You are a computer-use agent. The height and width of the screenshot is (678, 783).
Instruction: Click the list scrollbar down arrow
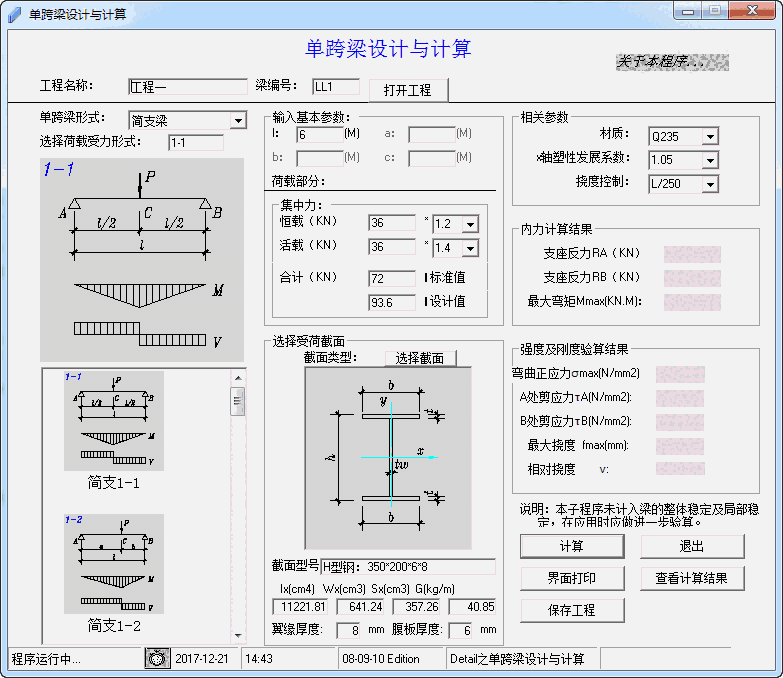[x=238, y=636]
